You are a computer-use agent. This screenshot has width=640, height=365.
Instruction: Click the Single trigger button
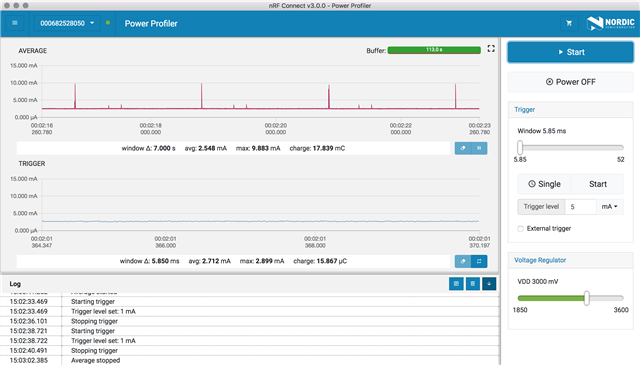[544, 184]
